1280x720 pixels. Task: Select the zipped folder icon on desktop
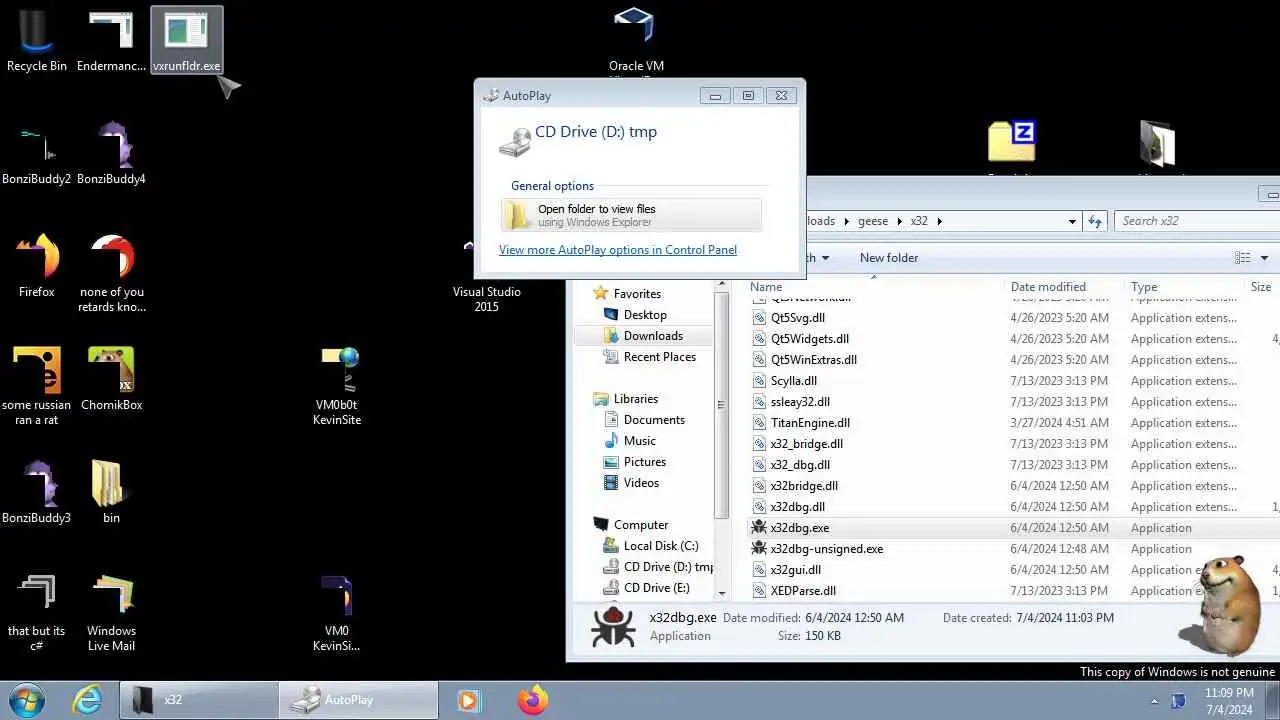tap(1011, 143)
